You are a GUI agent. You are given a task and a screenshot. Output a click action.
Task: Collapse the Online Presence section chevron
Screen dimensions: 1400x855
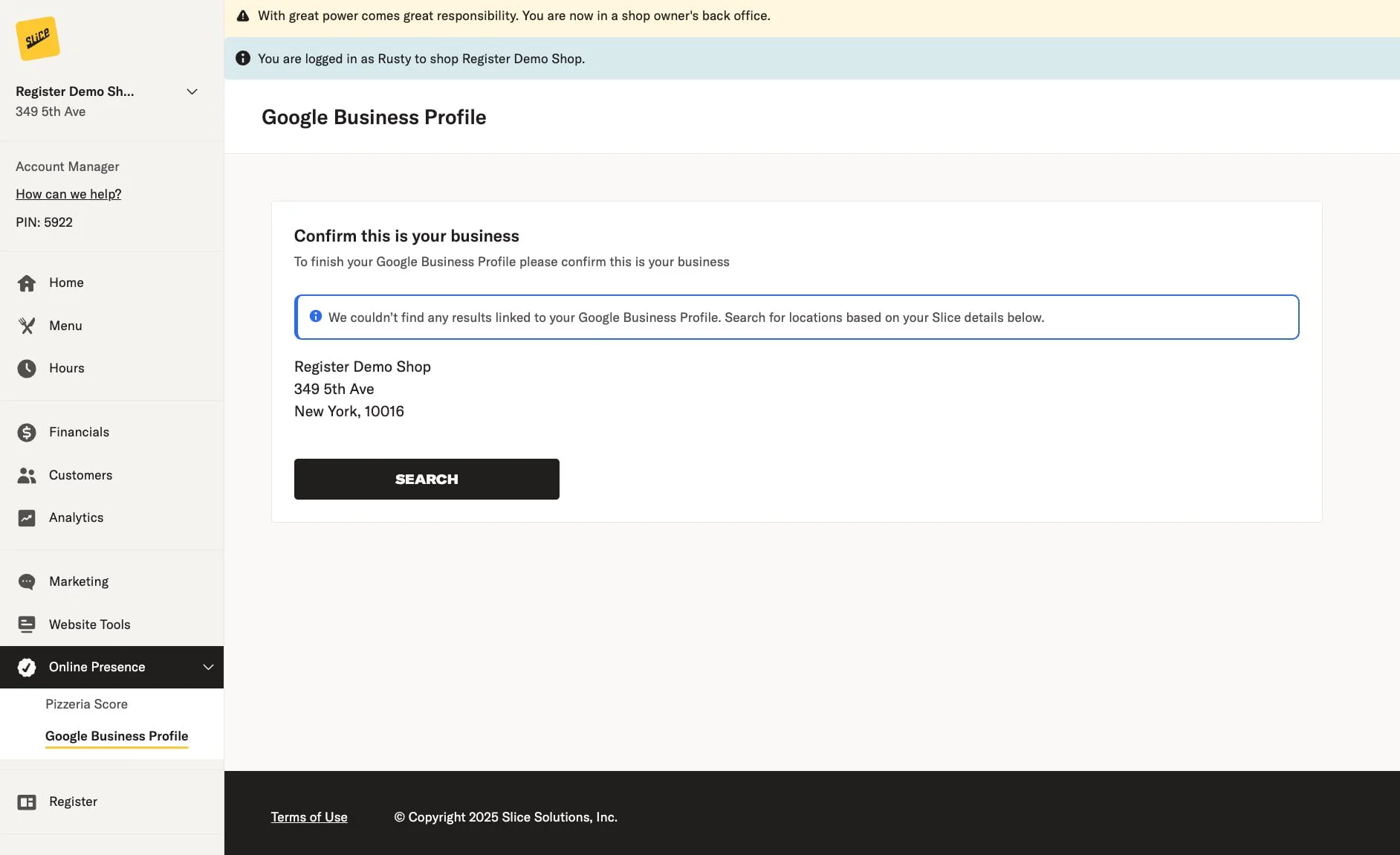point(208,667)
